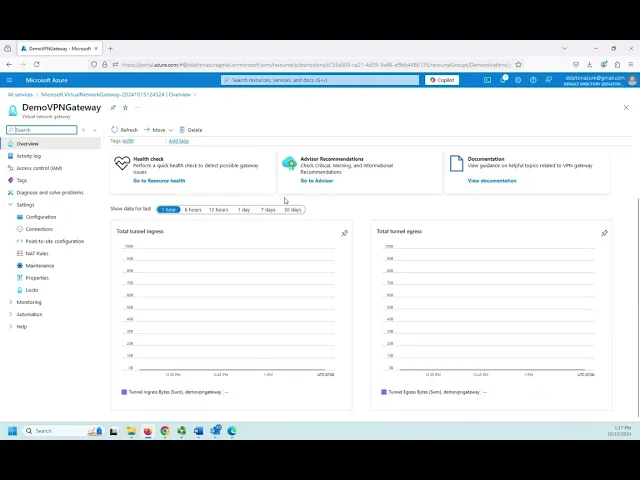Open Activity log

pyautogui.click(x=29, y=156)
